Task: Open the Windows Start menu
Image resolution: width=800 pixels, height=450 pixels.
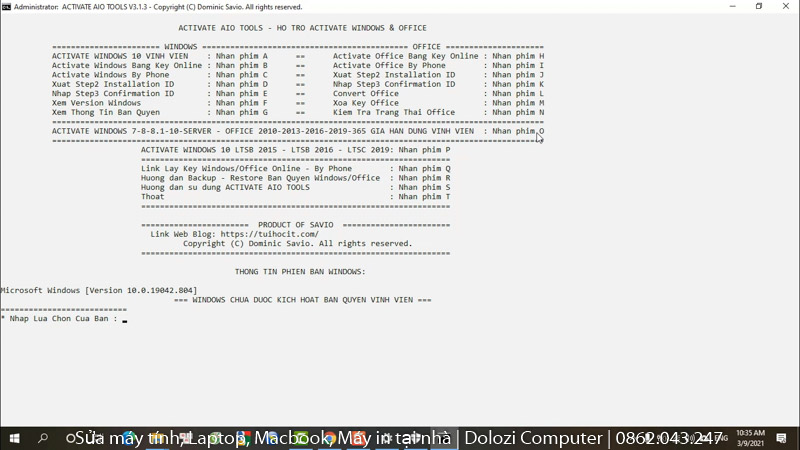Action: 14,438
